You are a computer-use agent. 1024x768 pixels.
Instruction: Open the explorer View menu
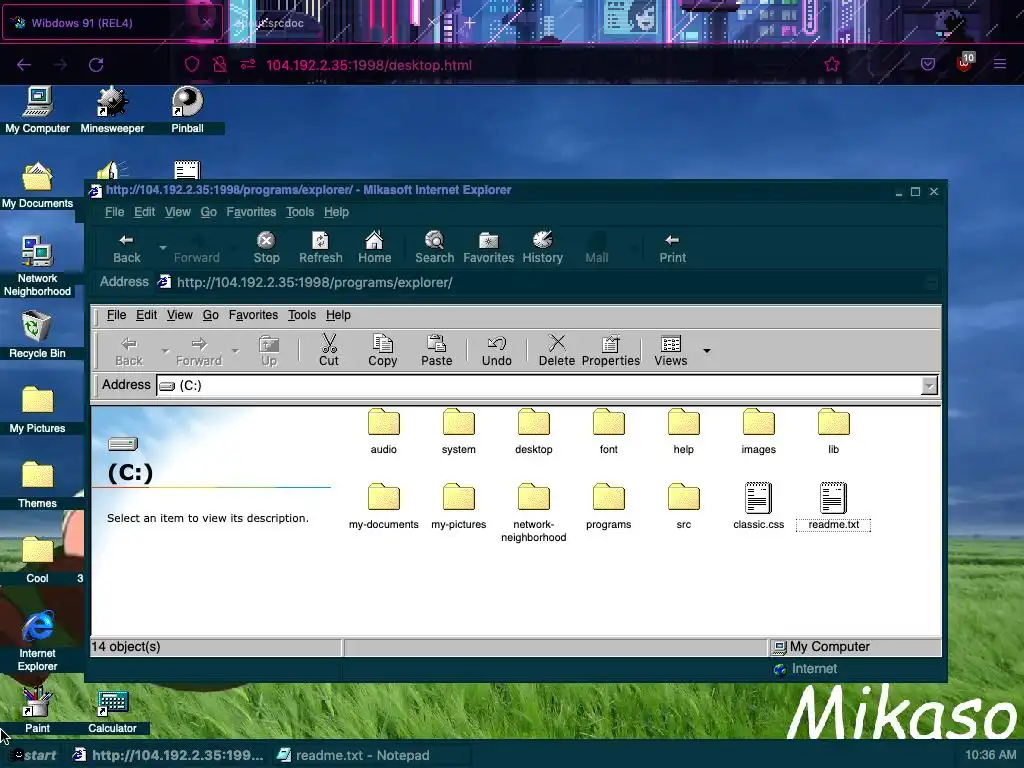pos(180,315)
